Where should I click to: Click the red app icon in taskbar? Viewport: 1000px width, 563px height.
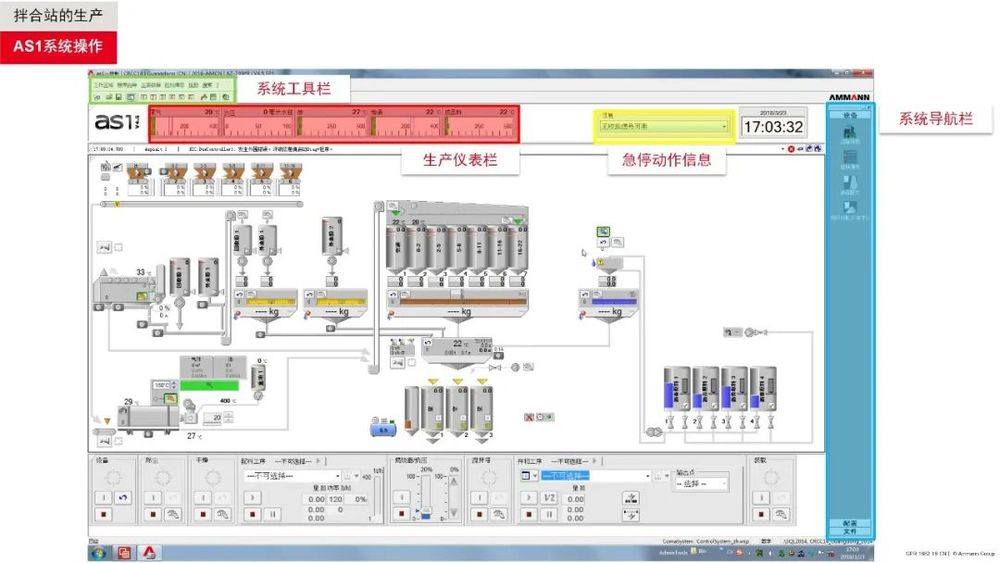pos(124,553)
